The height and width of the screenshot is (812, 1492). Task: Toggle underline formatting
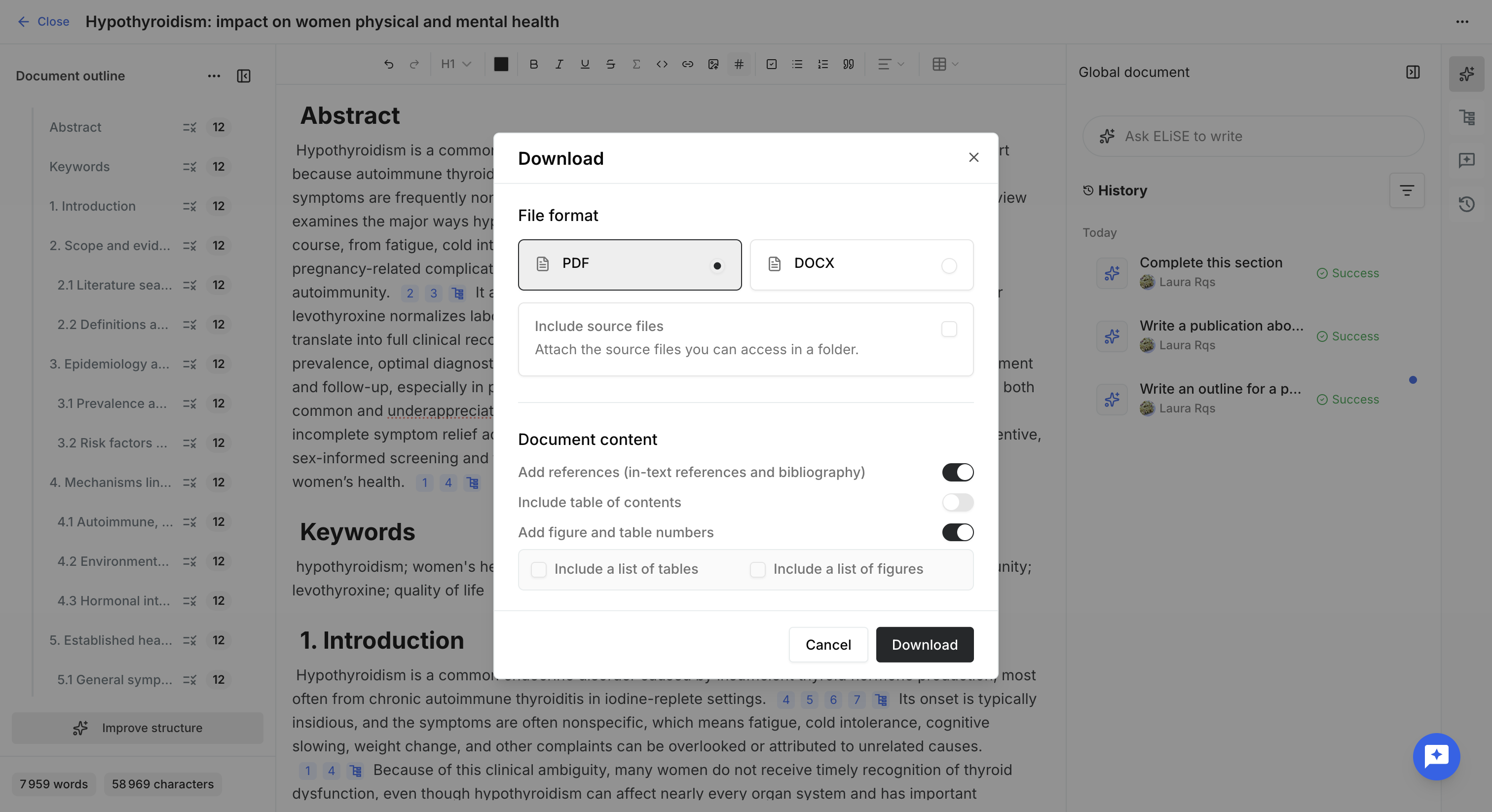point(585,64)
